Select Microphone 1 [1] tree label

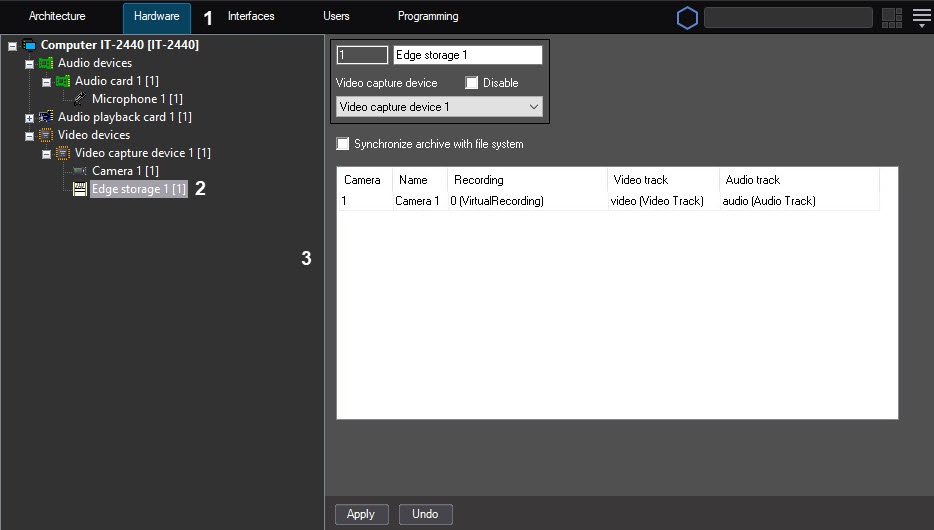(137, 99)
